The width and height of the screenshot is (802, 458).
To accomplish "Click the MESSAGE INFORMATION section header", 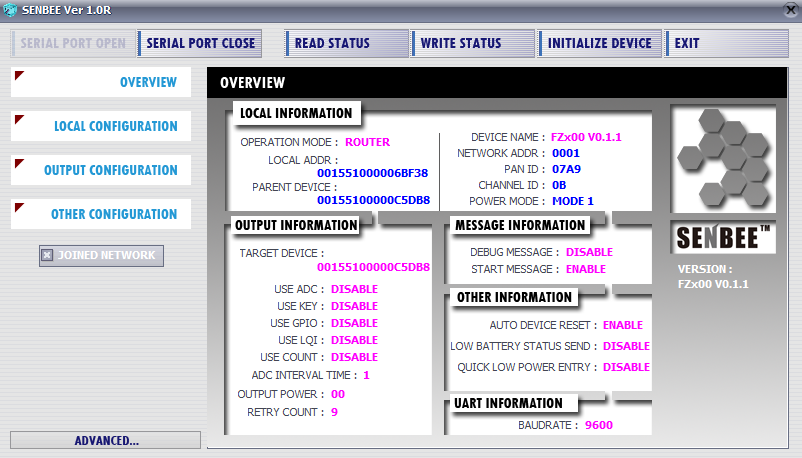I will pyautogui.click(x=520, y=225).
